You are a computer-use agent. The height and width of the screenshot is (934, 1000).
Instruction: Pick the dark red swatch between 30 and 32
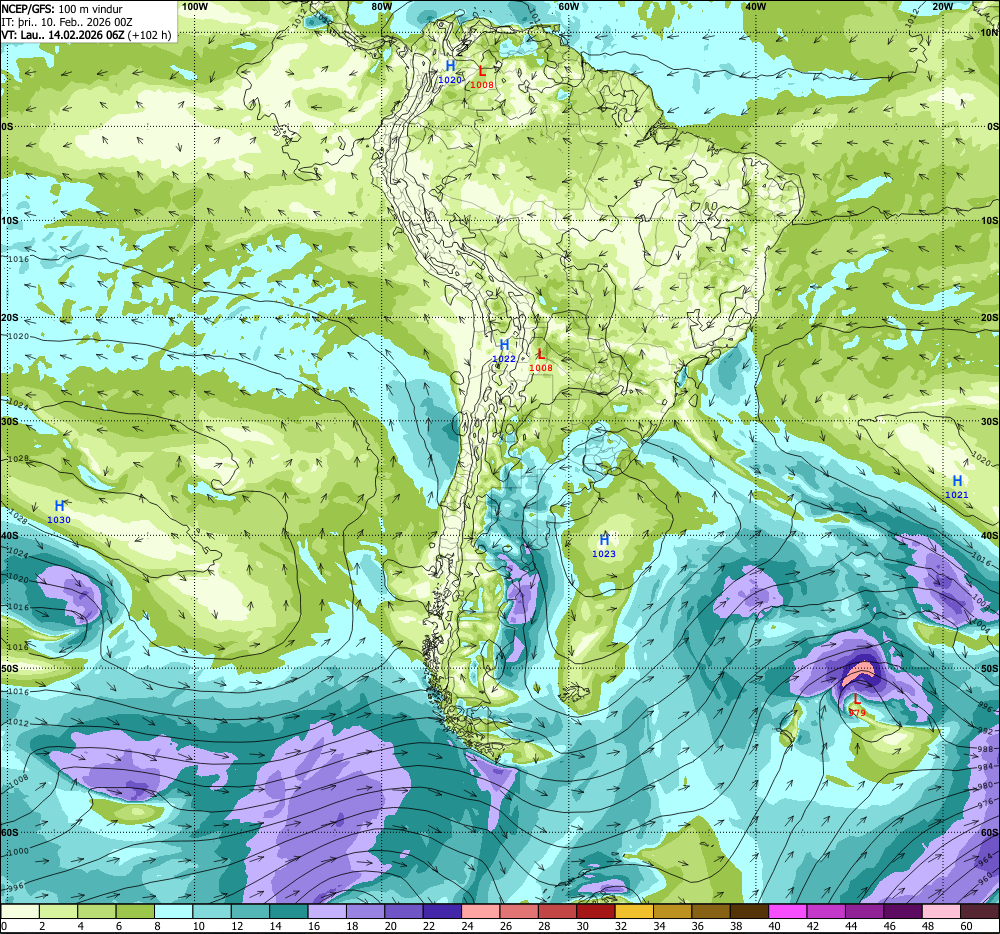pyautogui.click(x=596, y=911)
